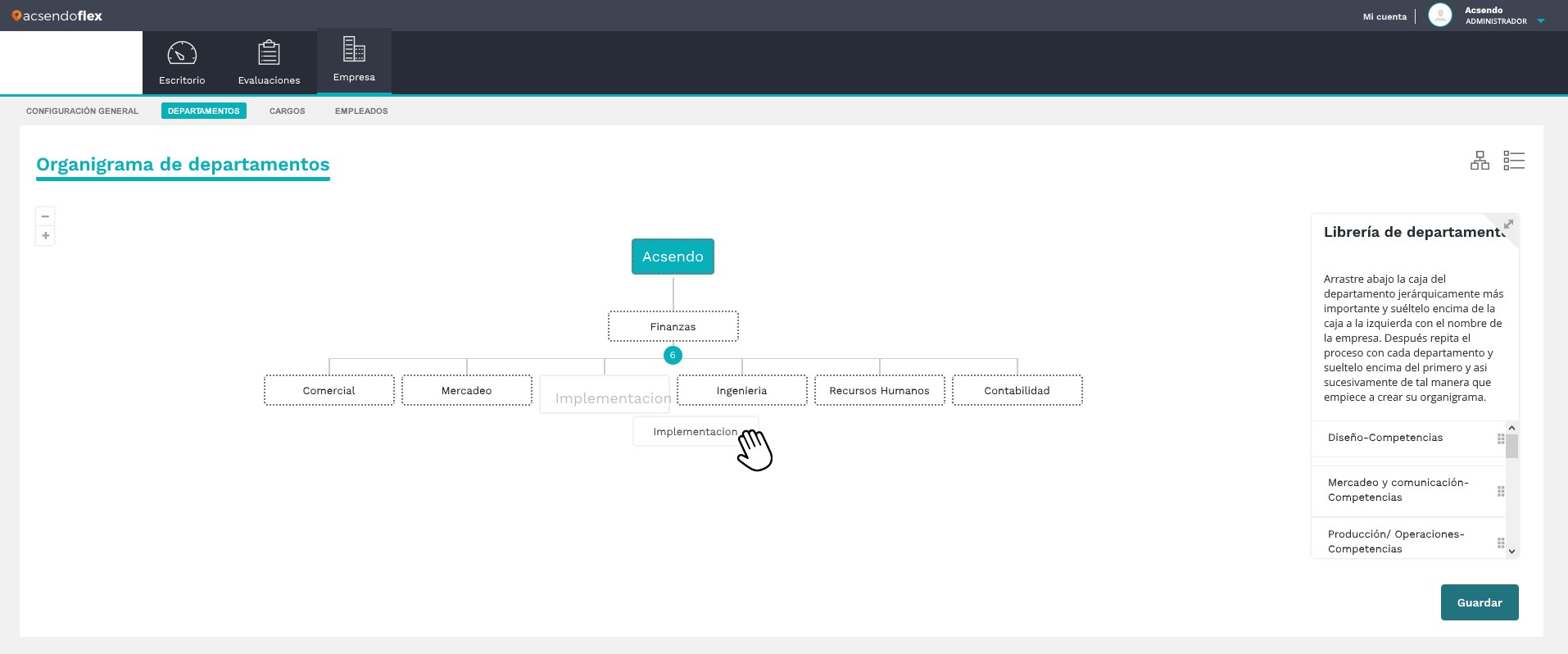Open the Evaluaciones tab
This screenshot has width=1568, height=654.
(269, 62)
